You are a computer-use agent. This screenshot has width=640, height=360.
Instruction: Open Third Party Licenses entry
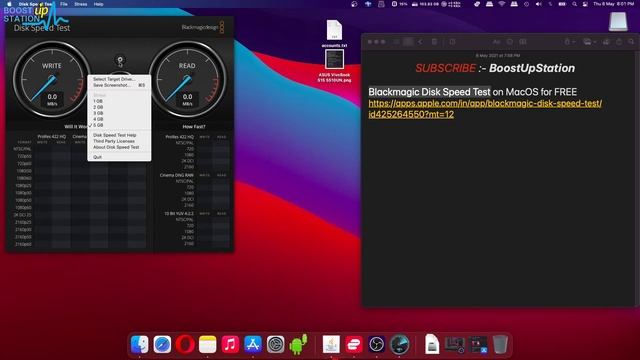119,141
